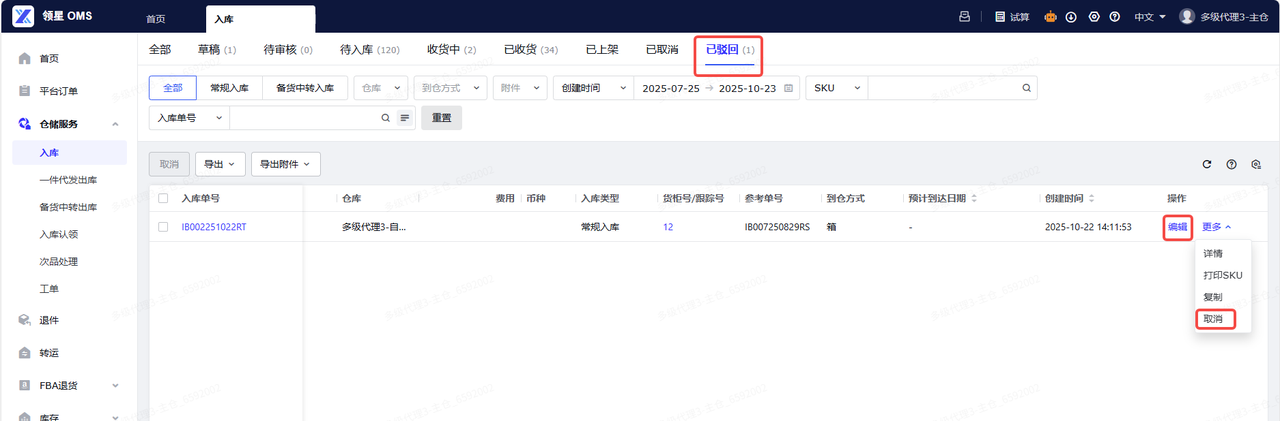Image resolution: width=1280 pixels, height=421 pixels.
Task: Open 一件代发出库 in sidebar
Action: (68, 180)
